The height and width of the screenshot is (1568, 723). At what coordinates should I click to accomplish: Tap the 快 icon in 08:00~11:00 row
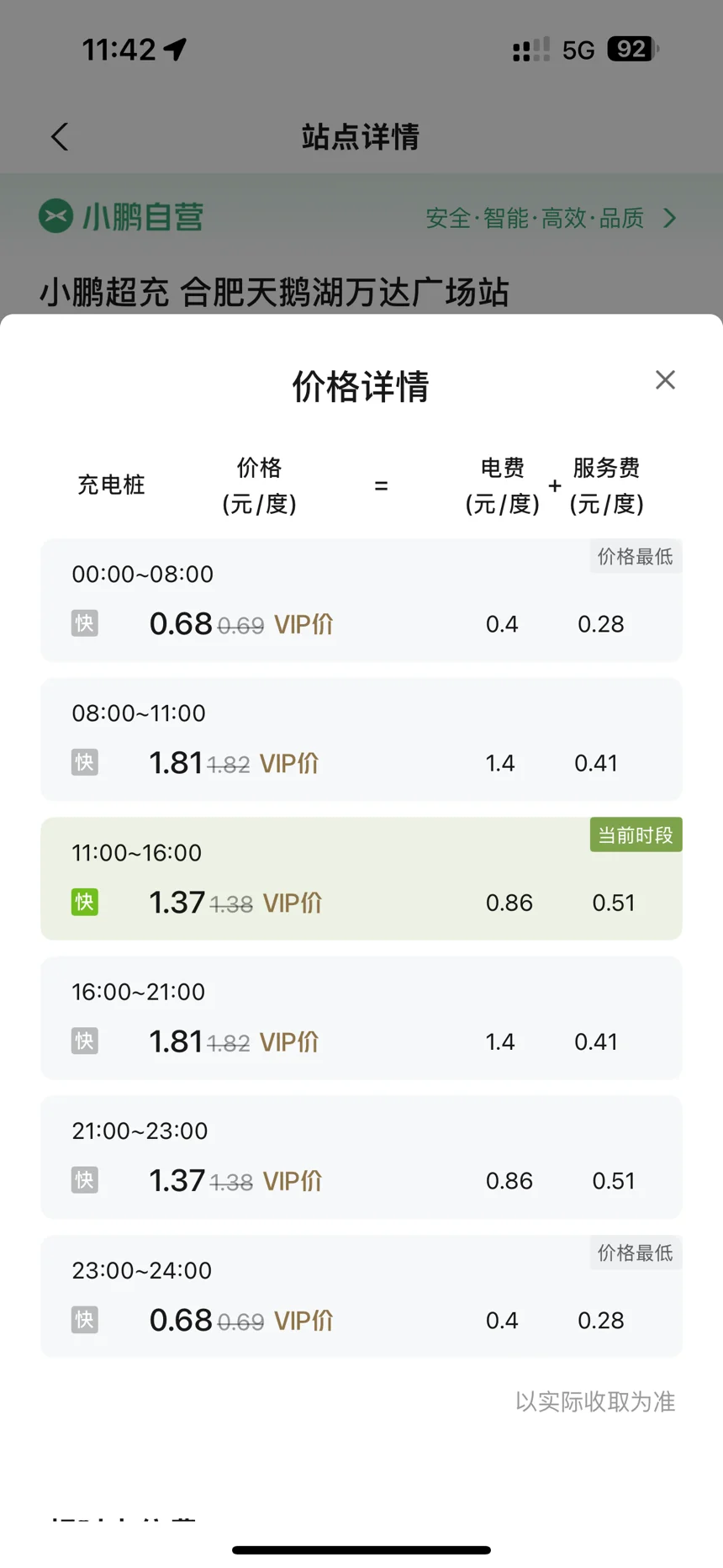click(85, 763)
